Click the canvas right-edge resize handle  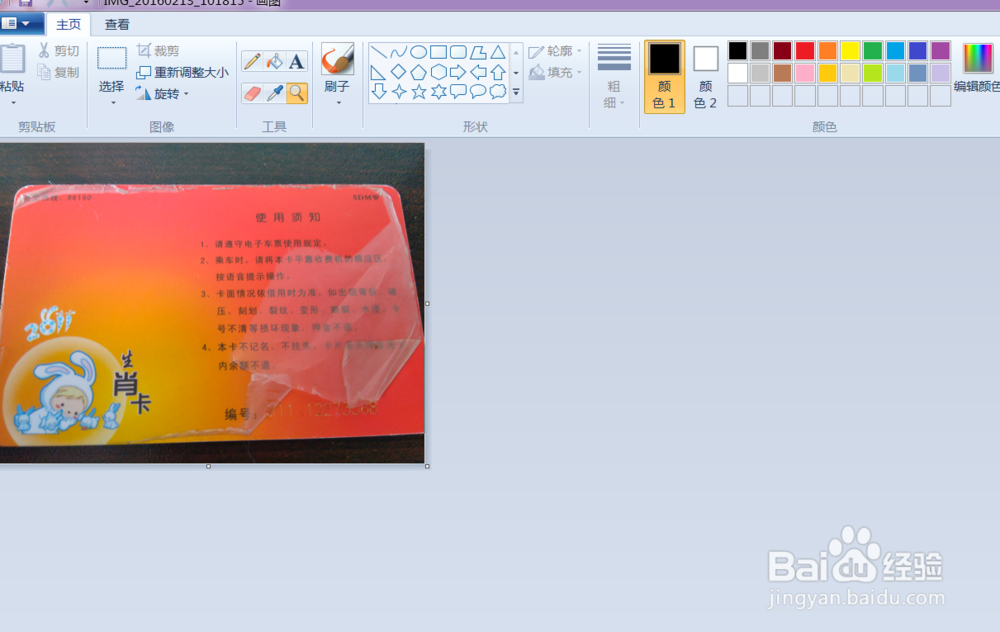tap(427, 304)
